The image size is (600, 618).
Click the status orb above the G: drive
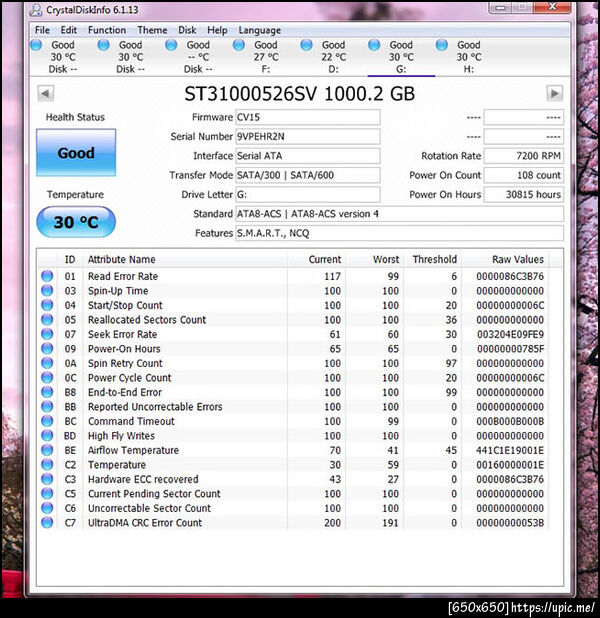click(374, 45)
